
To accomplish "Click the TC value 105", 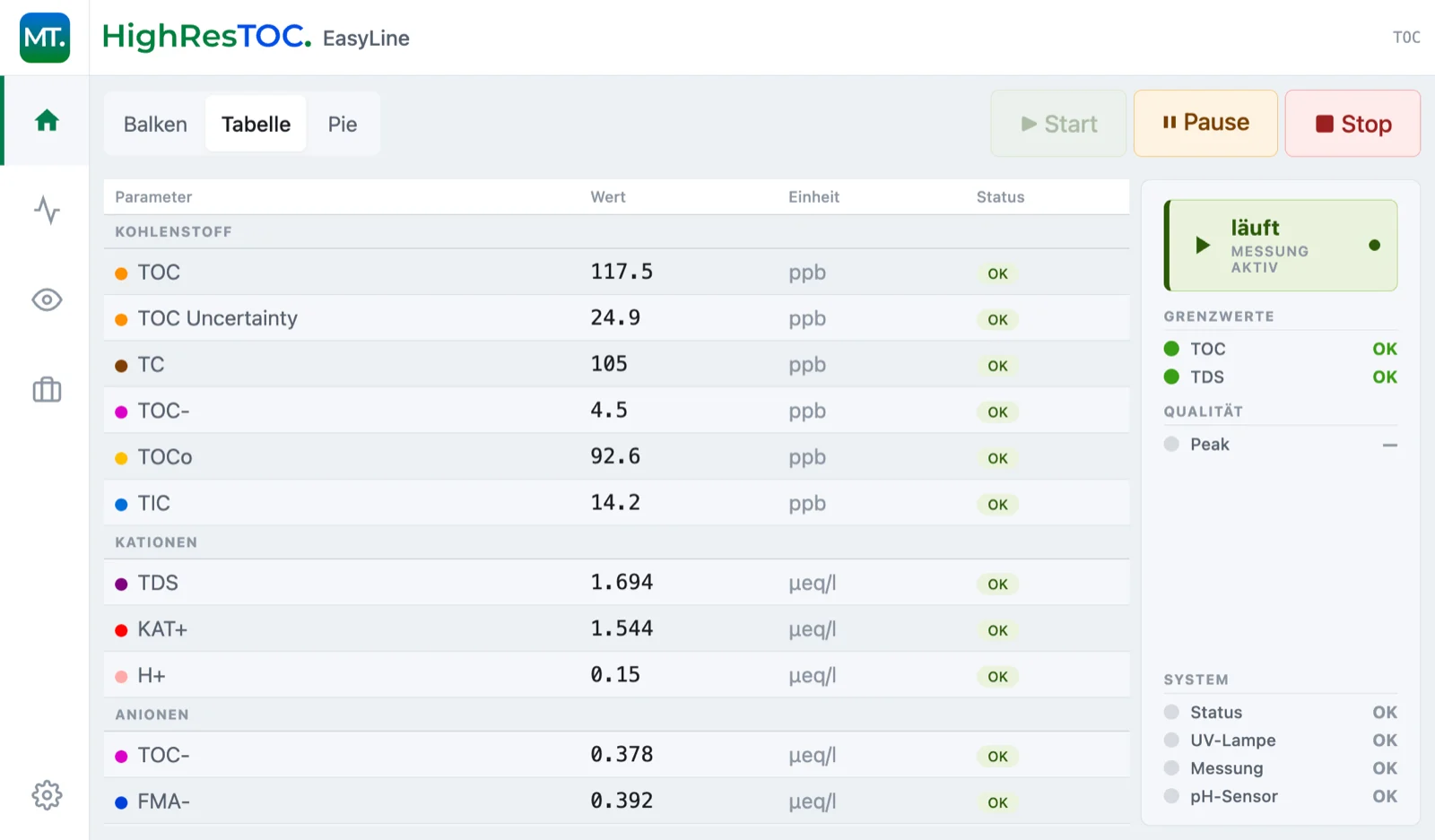I will [609, 364].
